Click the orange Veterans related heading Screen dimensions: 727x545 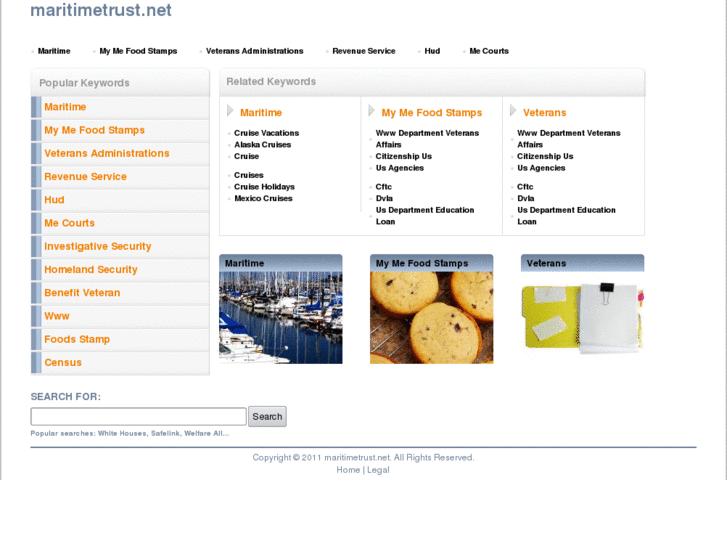(544, 113)
